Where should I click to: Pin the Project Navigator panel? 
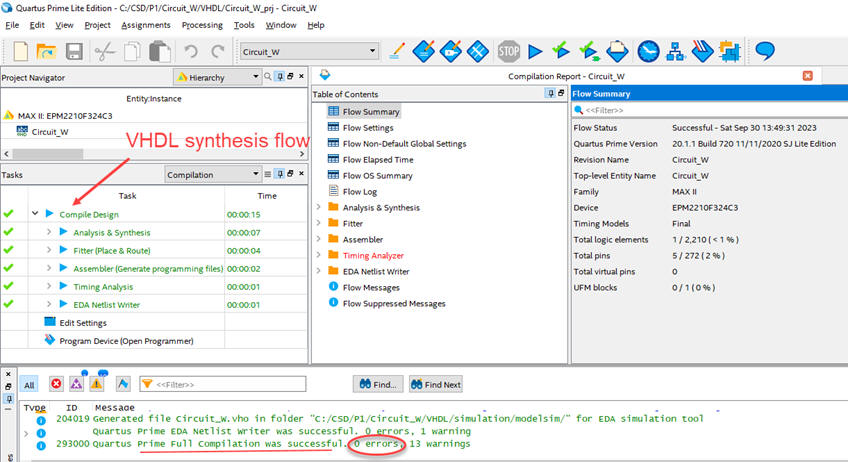point(280,77)
